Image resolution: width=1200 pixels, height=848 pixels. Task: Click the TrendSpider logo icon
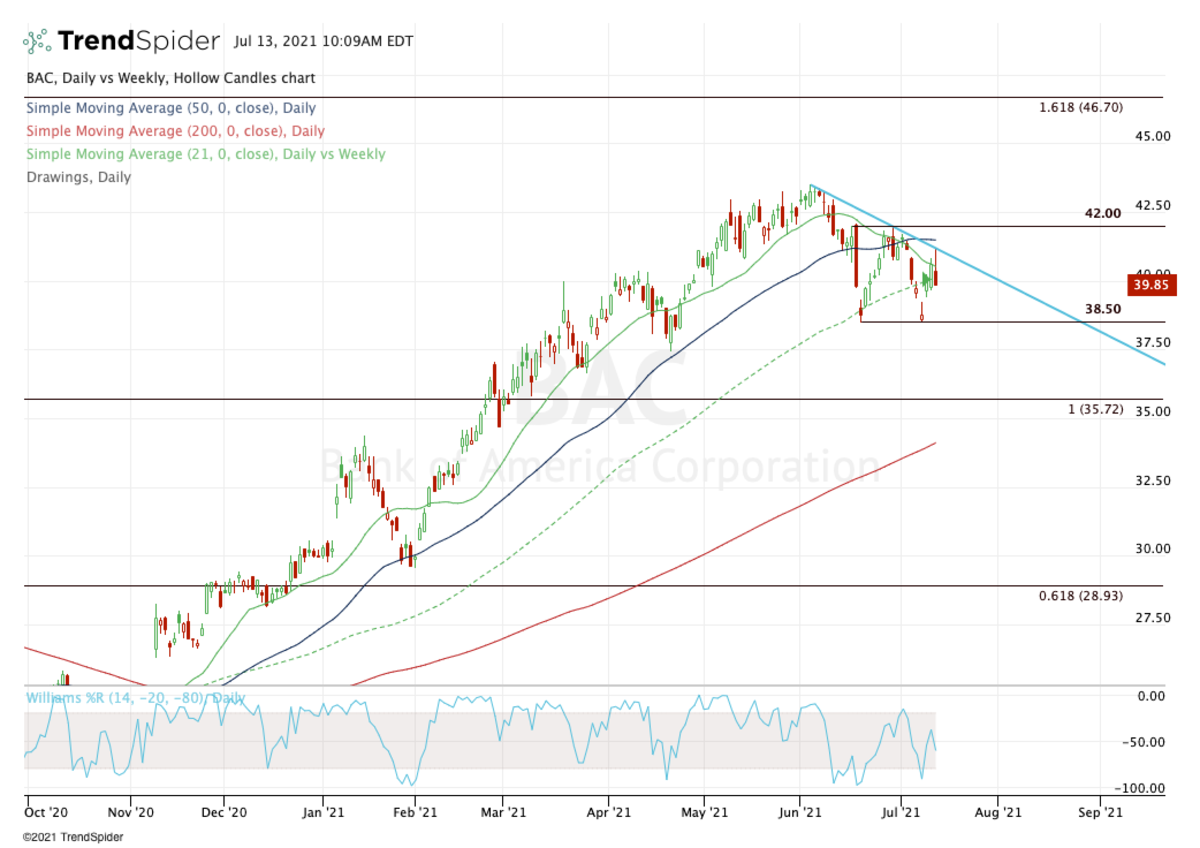click(x=37, y=41)
